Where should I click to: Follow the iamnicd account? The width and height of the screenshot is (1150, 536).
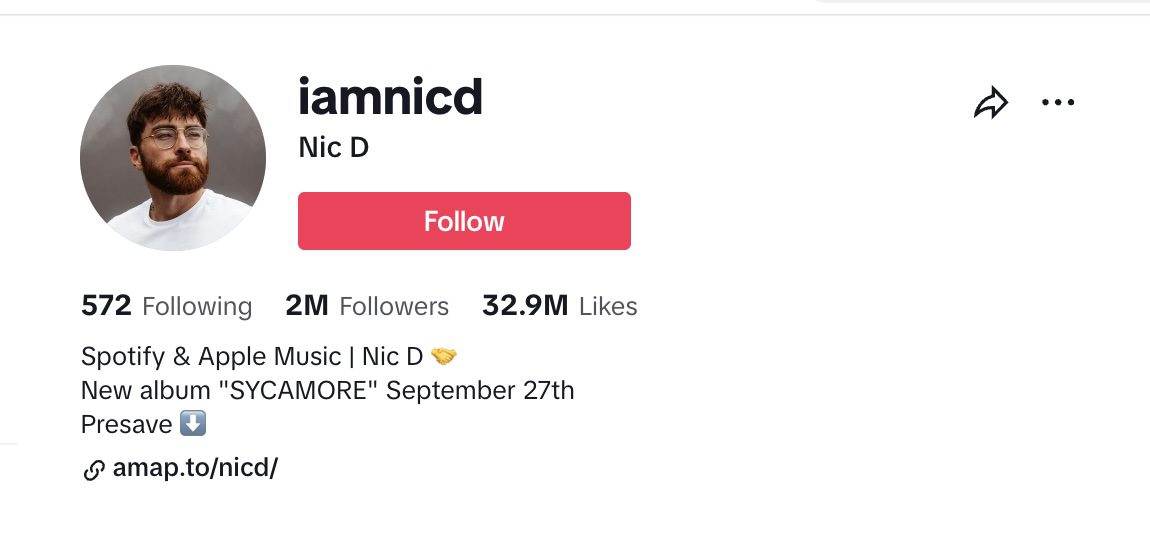coord(464,221)
